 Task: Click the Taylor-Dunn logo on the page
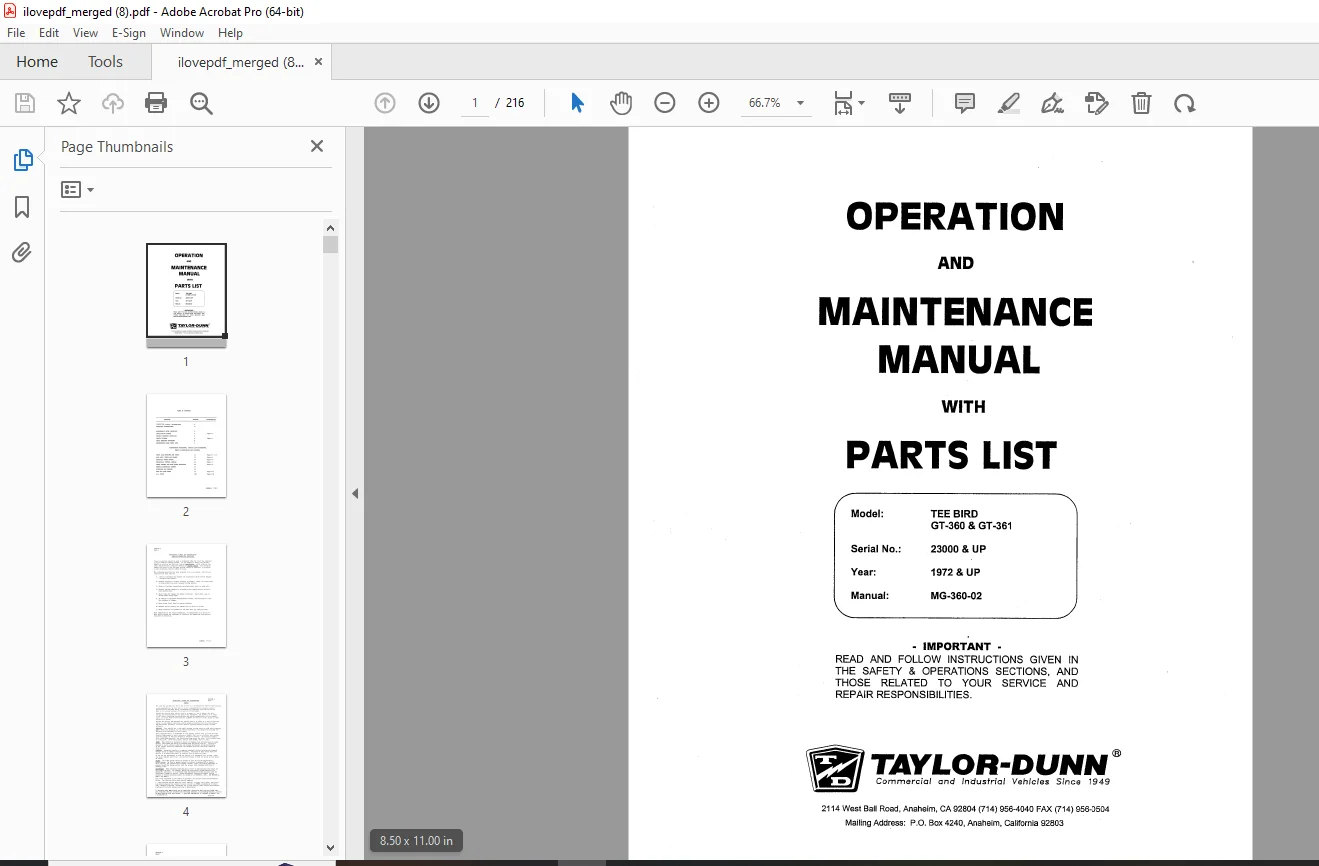point(963,768)
